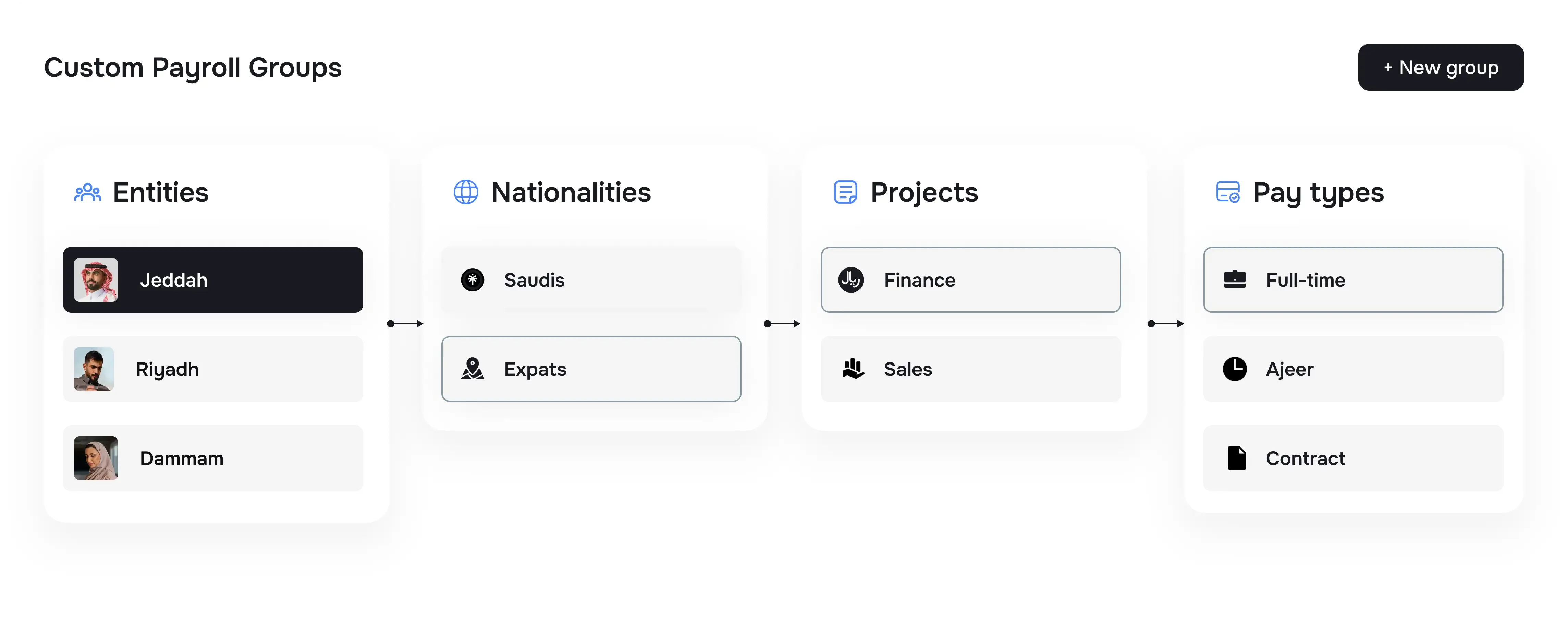Click the Jeddah entity avatar thumbnail

[x=95, y=280]
